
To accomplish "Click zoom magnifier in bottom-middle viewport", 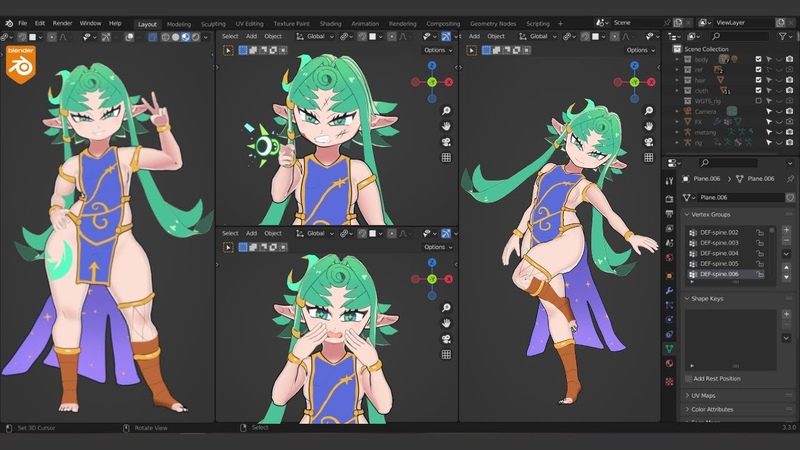I will 446,307.
